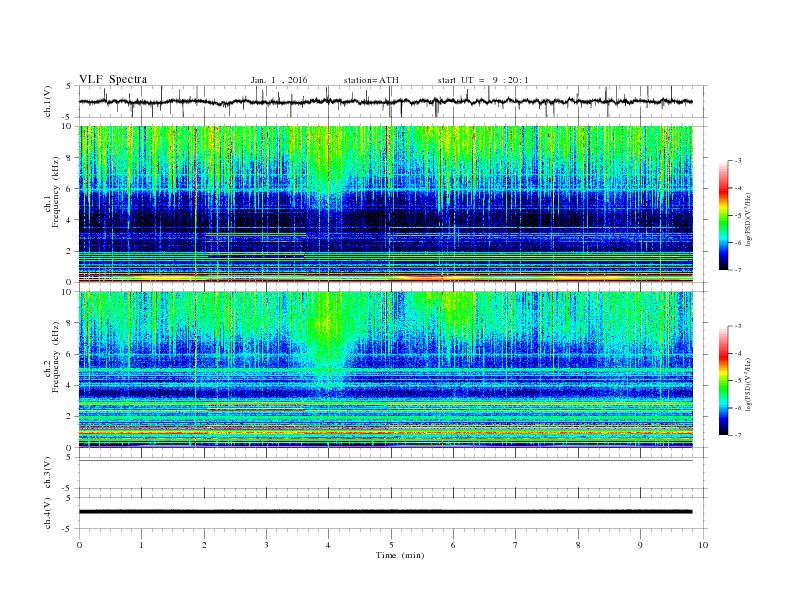Click the 'ch.1(V)' waveform axis label

pyautogui.click(x=48, y=101)
